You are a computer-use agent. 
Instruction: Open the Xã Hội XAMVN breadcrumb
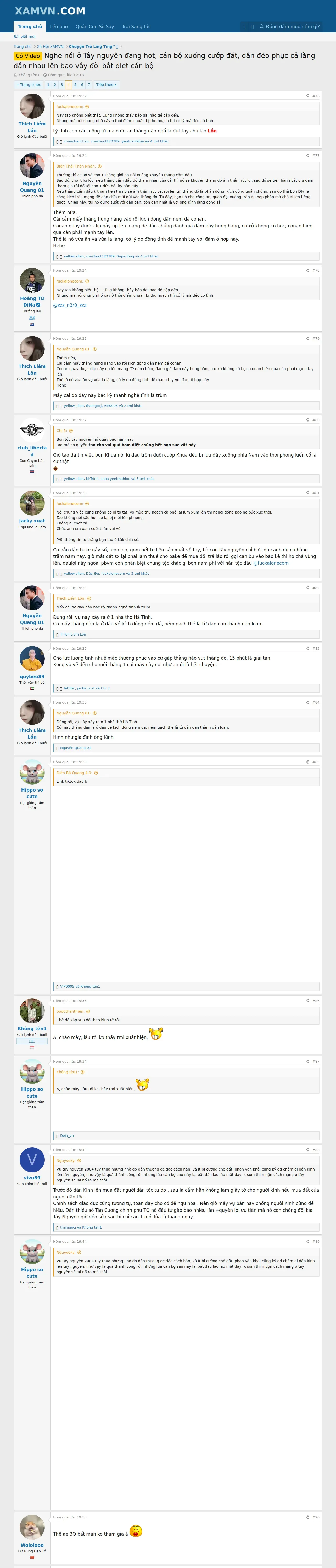click(x=50, y=46)
